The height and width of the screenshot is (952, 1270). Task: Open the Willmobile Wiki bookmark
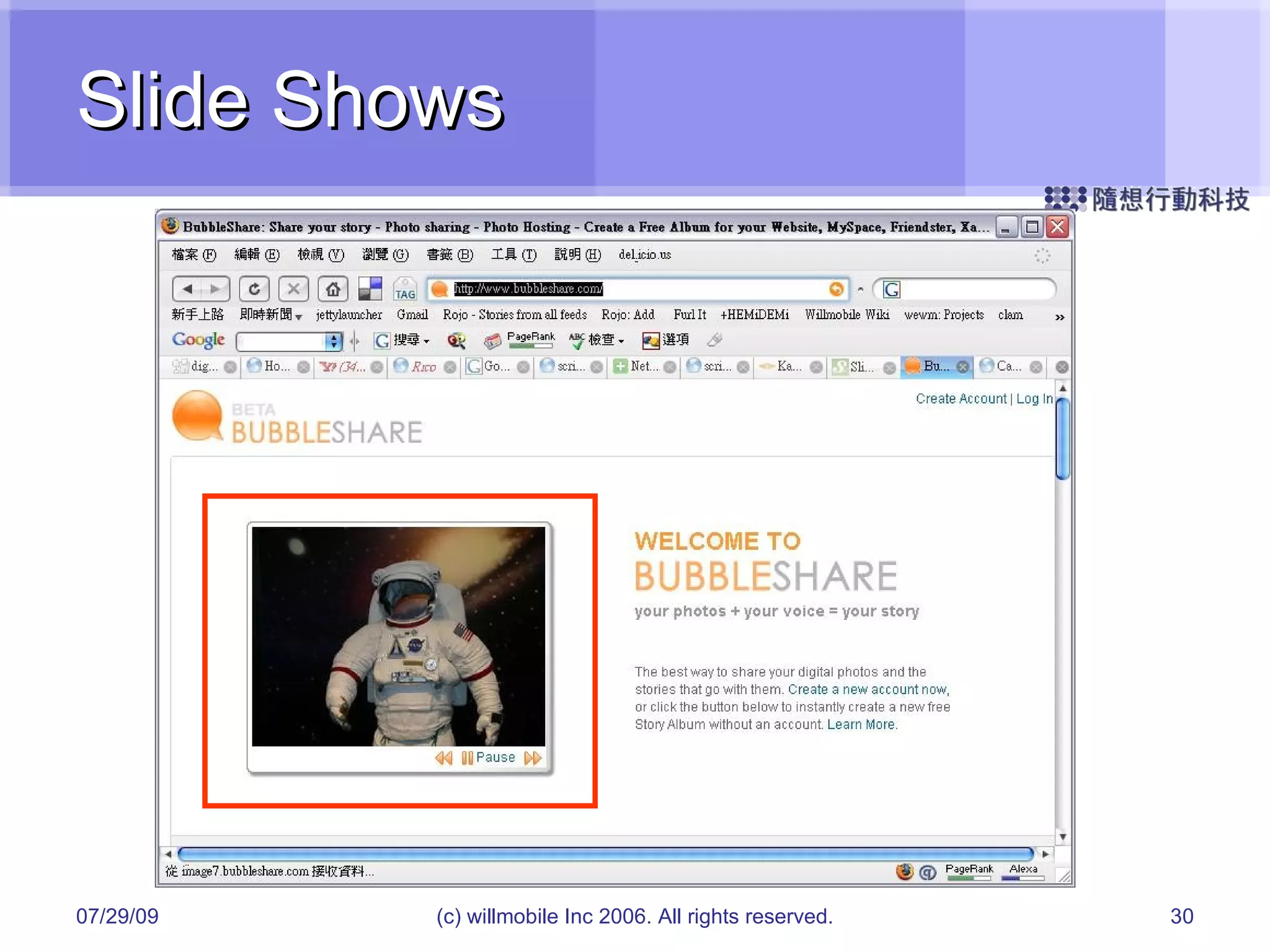(x=847, y=315)
